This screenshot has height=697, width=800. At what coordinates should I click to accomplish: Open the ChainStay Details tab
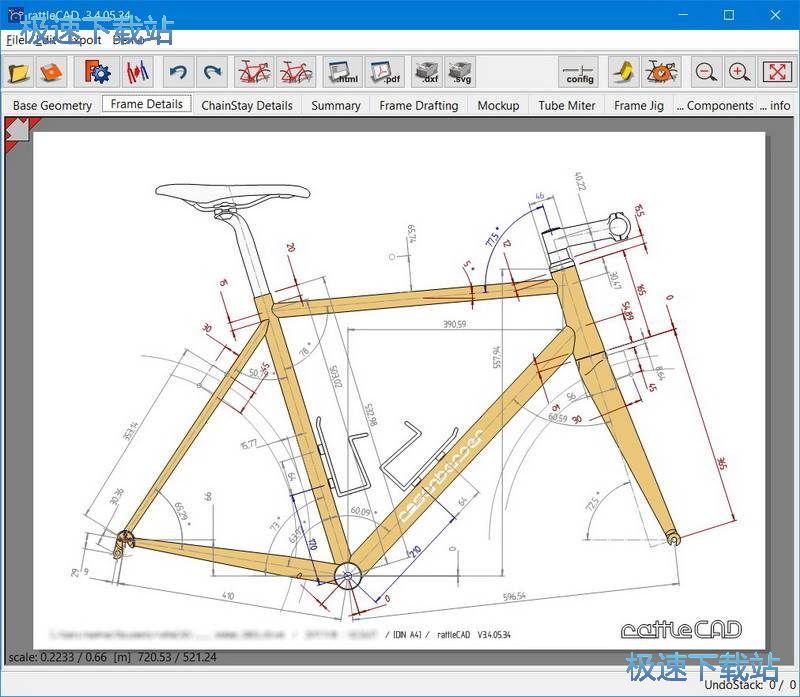(x=247, y=105)
